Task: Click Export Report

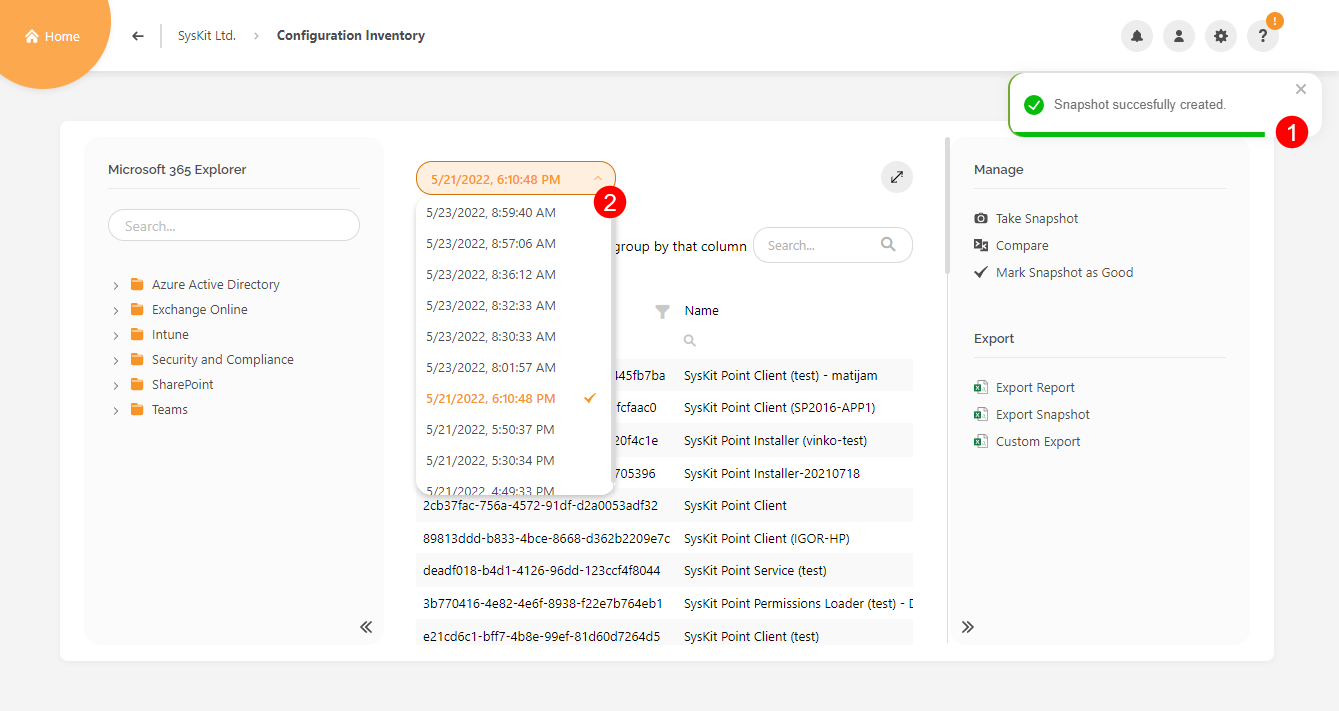Action: point(1035,387)
